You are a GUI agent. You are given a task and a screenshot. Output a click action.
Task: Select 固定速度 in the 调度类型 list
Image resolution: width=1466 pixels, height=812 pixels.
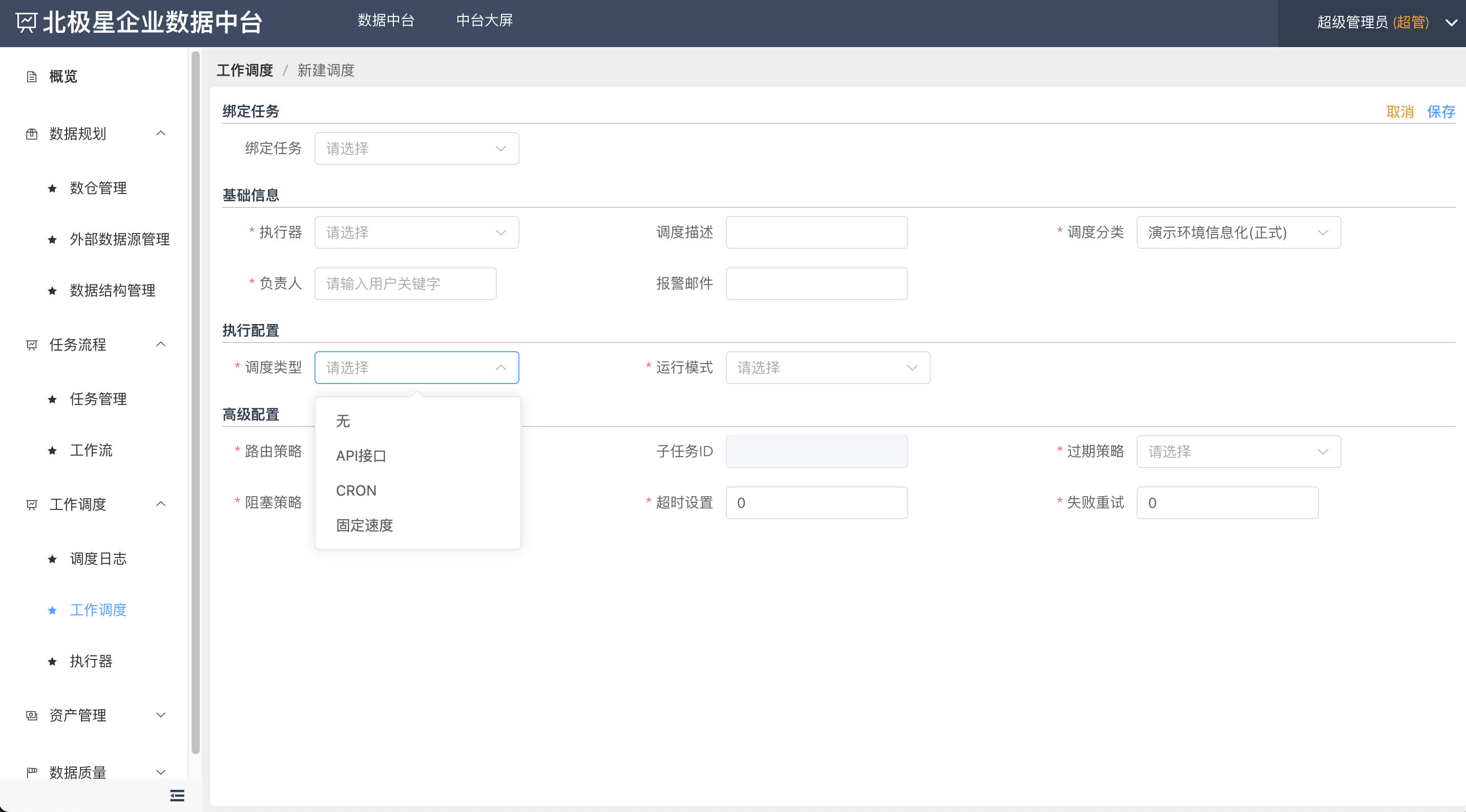(x=417, y=525)
